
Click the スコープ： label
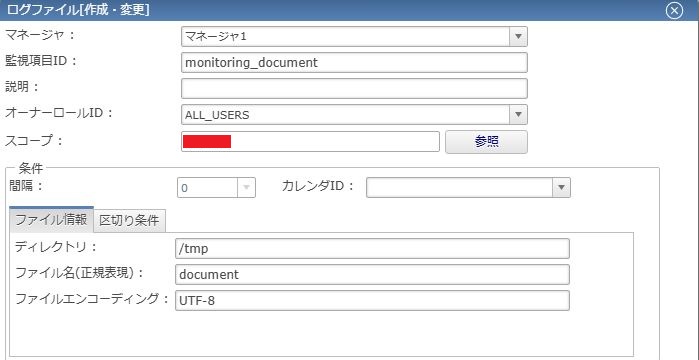pos(34,140)
